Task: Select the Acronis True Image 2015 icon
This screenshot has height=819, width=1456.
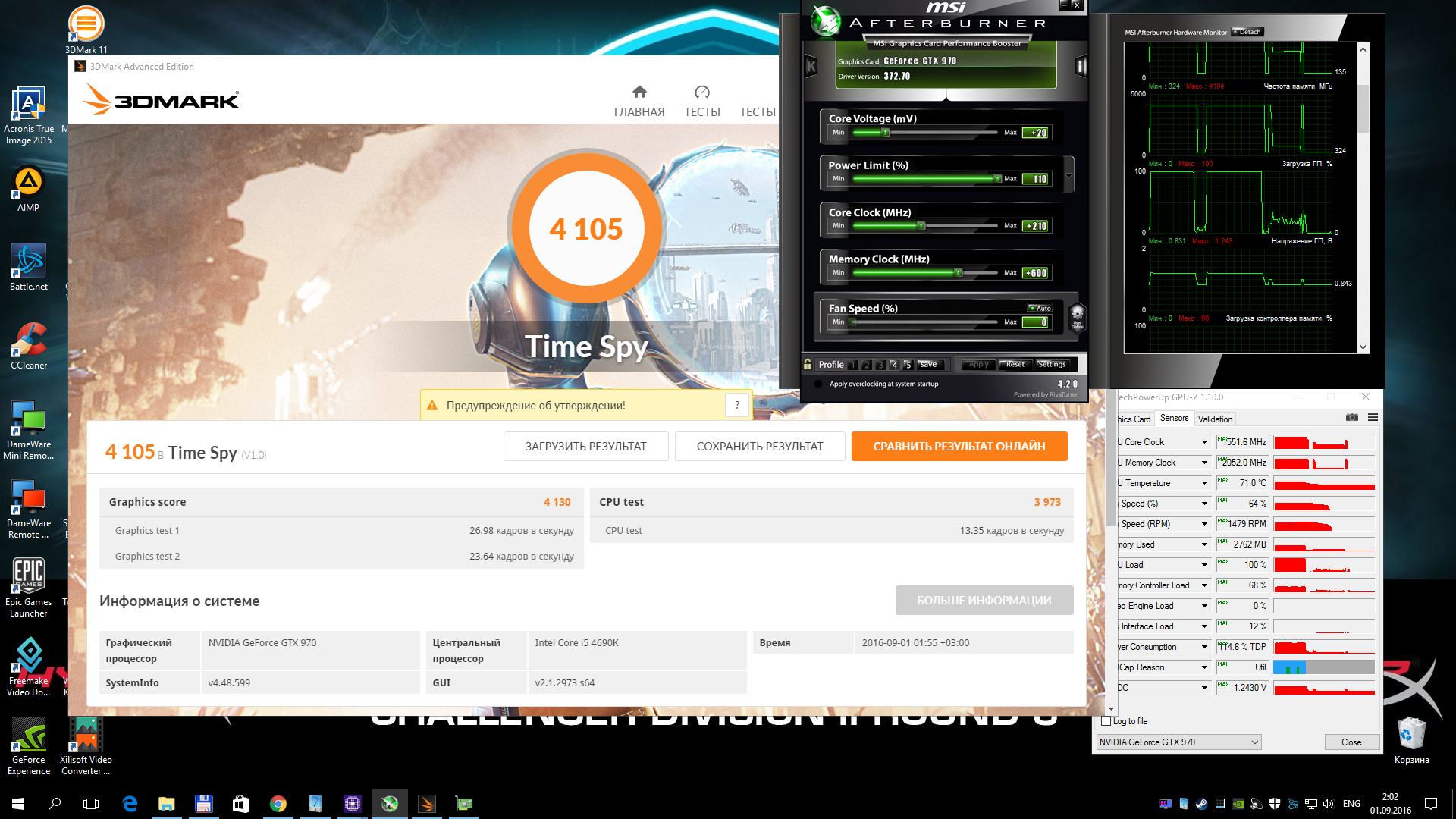Action: click(28, 115)
